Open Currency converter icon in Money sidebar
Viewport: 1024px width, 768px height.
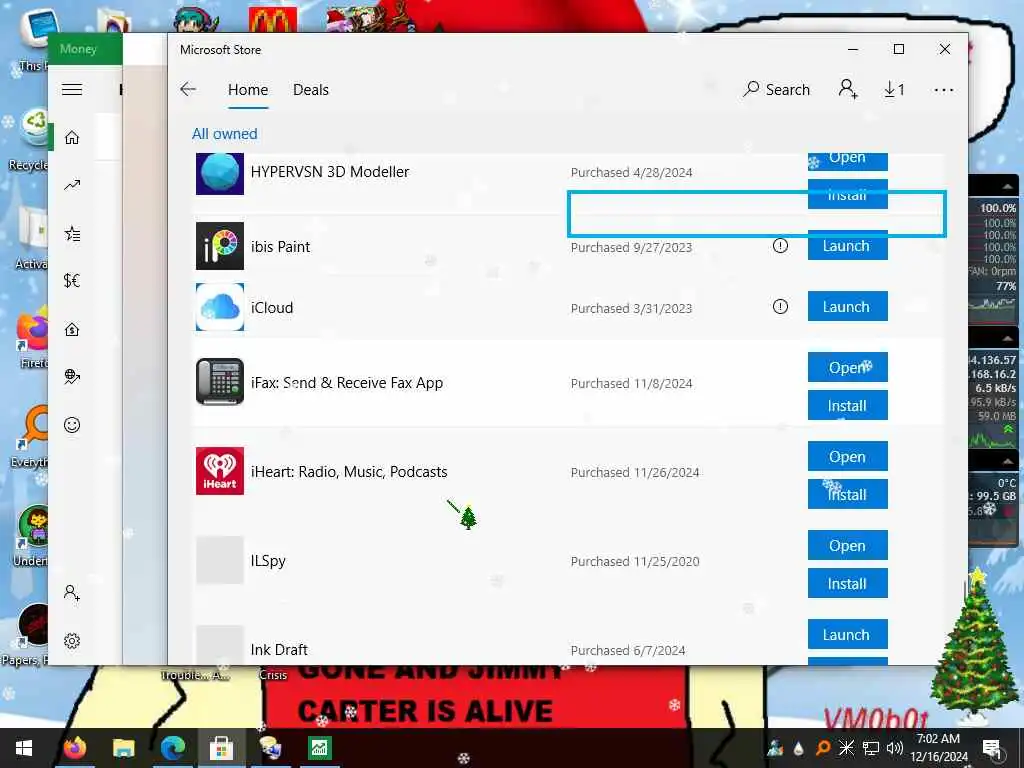[x=72, y=281]
